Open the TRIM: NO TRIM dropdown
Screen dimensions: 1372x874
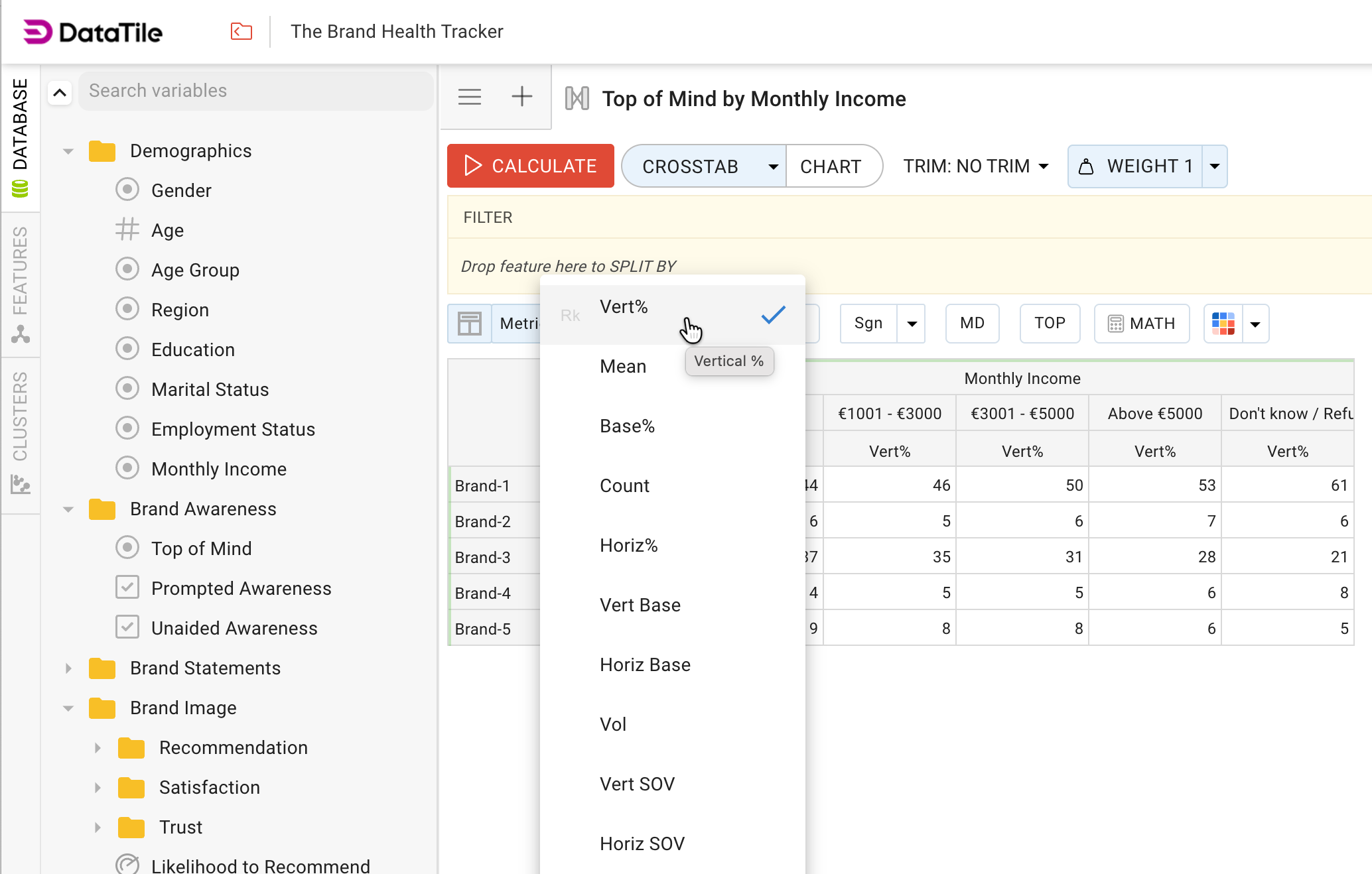[x=976, y=166]
